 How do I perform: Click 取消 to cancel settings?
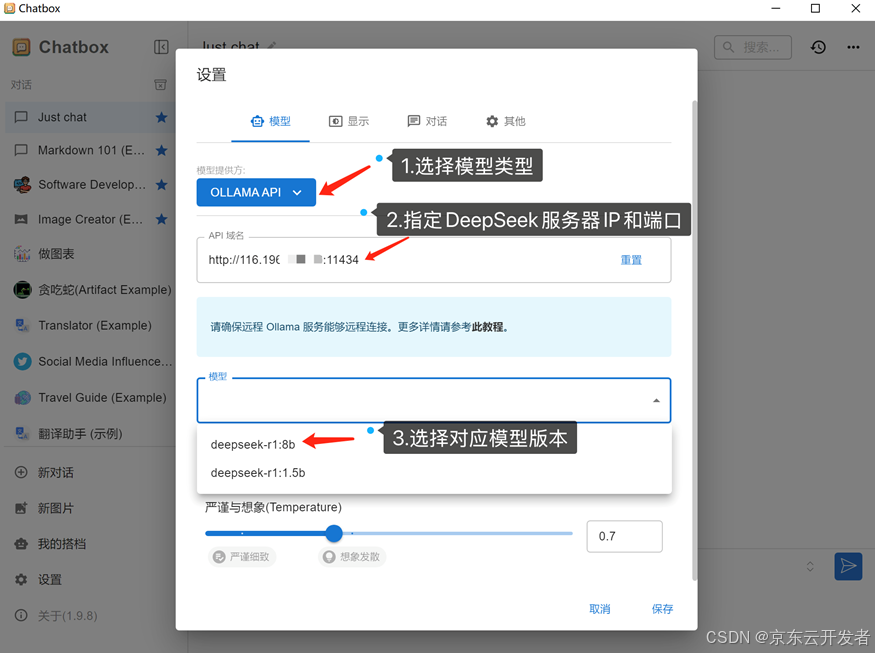coord(600,609)
